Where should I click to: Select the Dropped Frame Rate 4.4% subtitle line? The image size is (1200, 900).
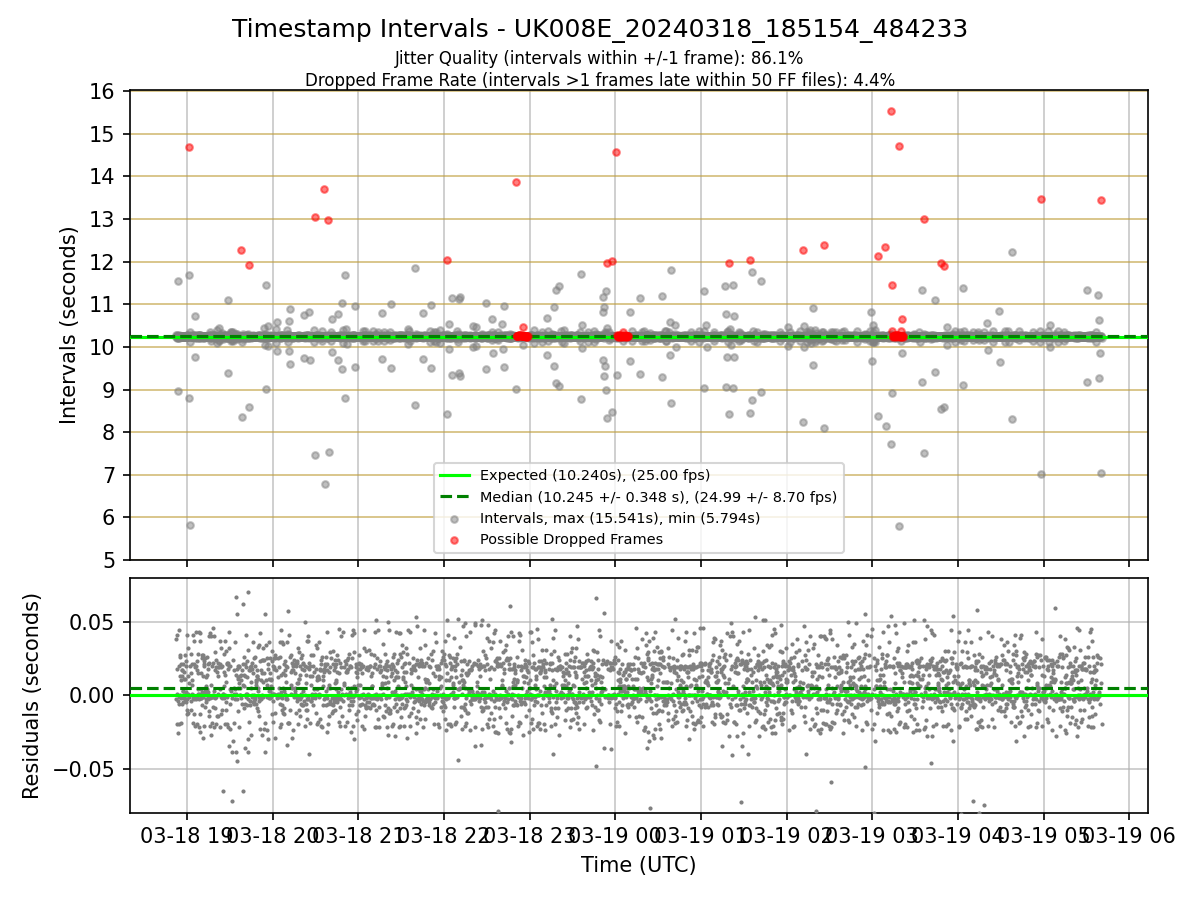(600, 79)
